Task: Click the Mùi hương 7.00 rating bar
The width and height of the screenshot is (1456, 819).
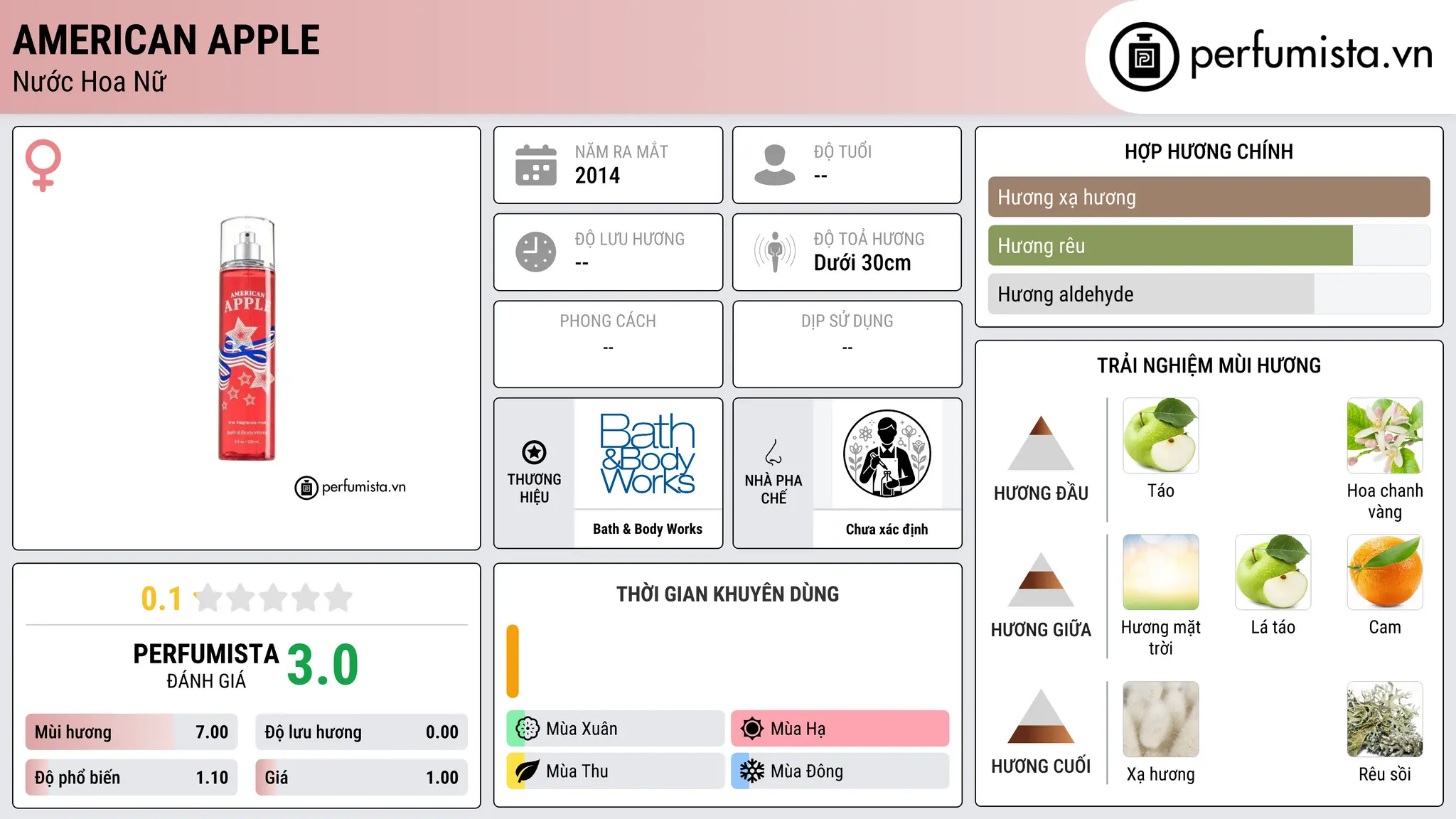Action: [x=132, y=732]
